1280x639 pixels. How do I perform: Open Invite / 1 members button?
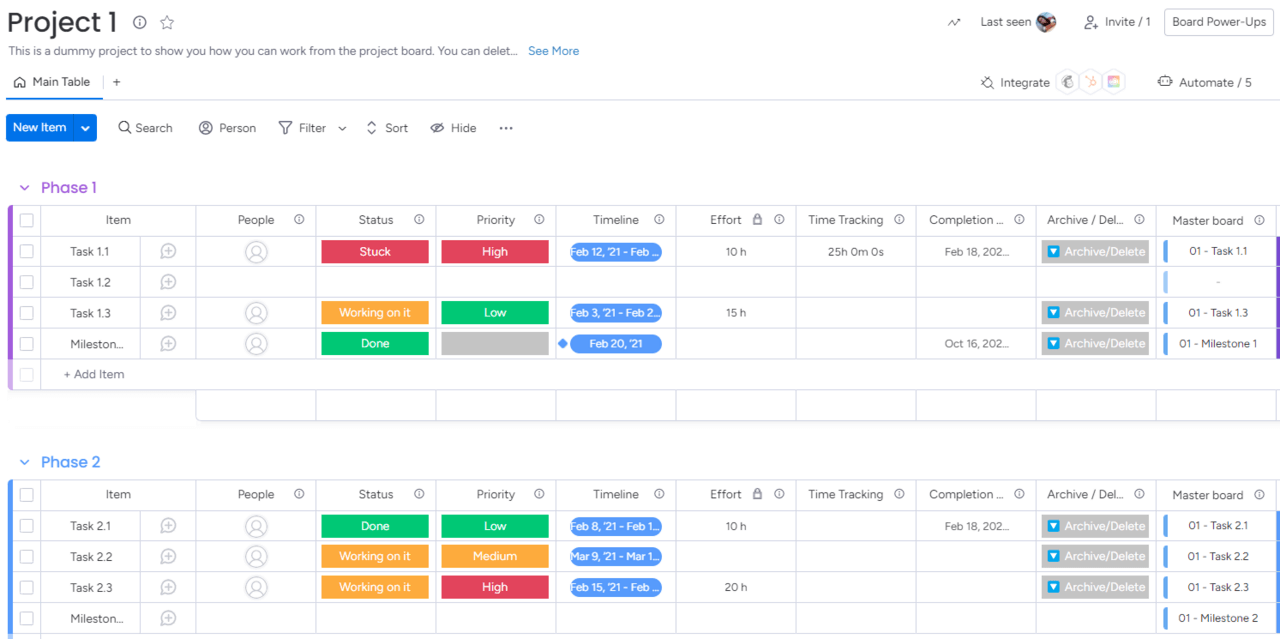coord(1117,22)
